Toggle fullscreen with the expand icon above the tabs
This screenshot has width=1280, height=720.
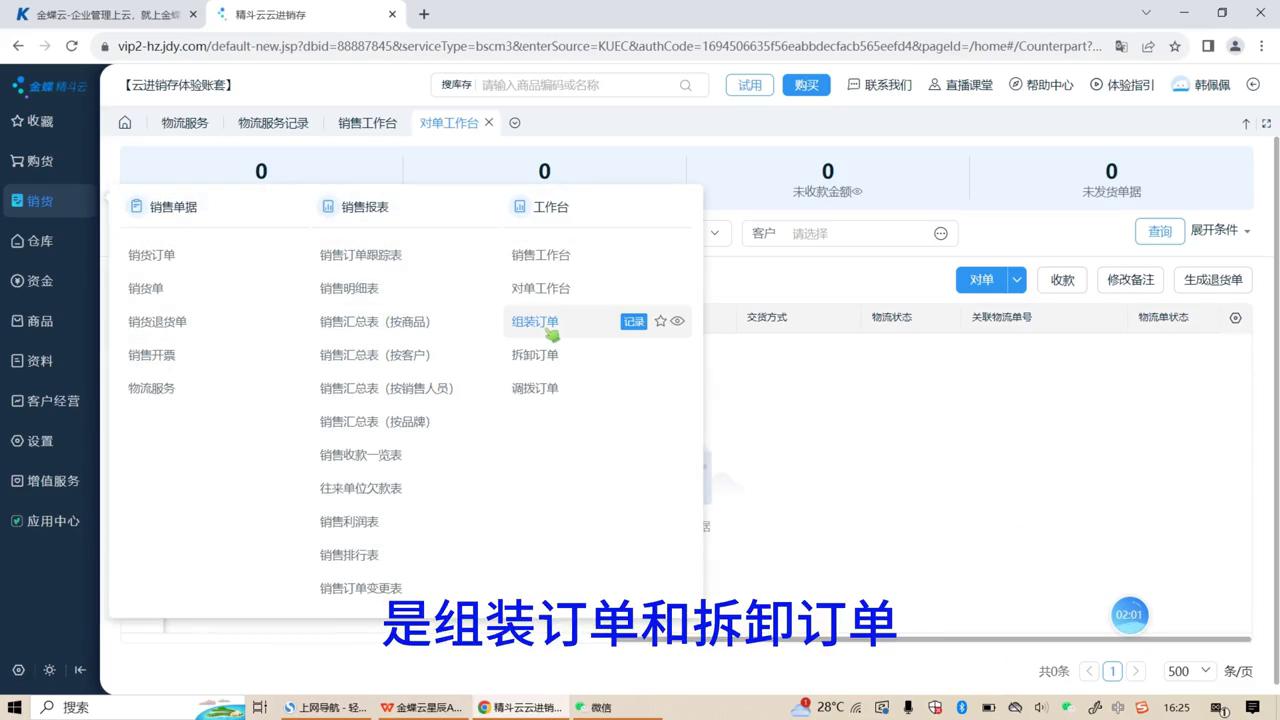1266,122
